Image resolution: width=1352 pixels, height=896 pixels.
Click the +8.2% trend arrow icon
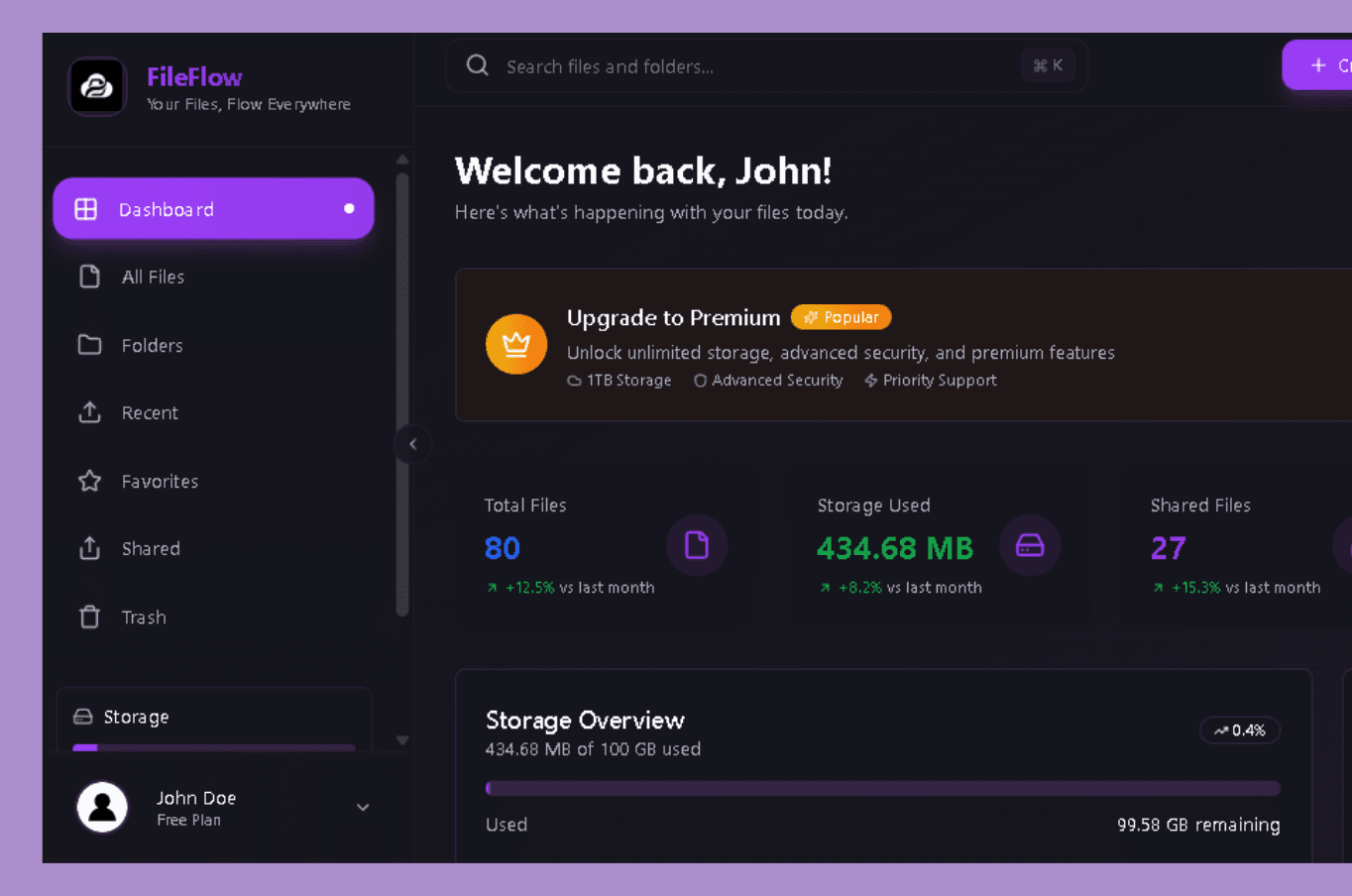[825, 588]
